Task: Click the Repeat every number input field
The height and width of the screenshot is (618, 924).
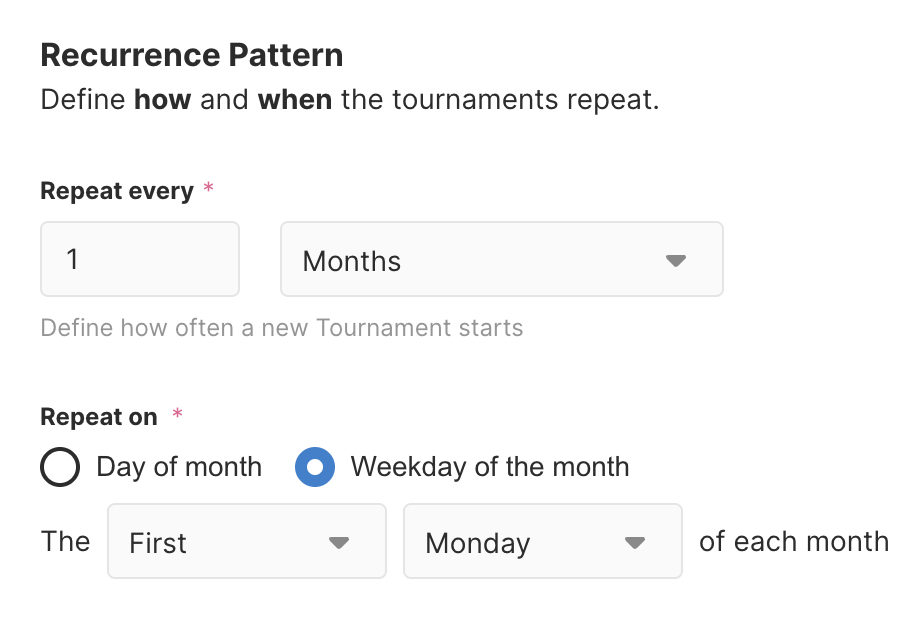Action: coord(139,260)
